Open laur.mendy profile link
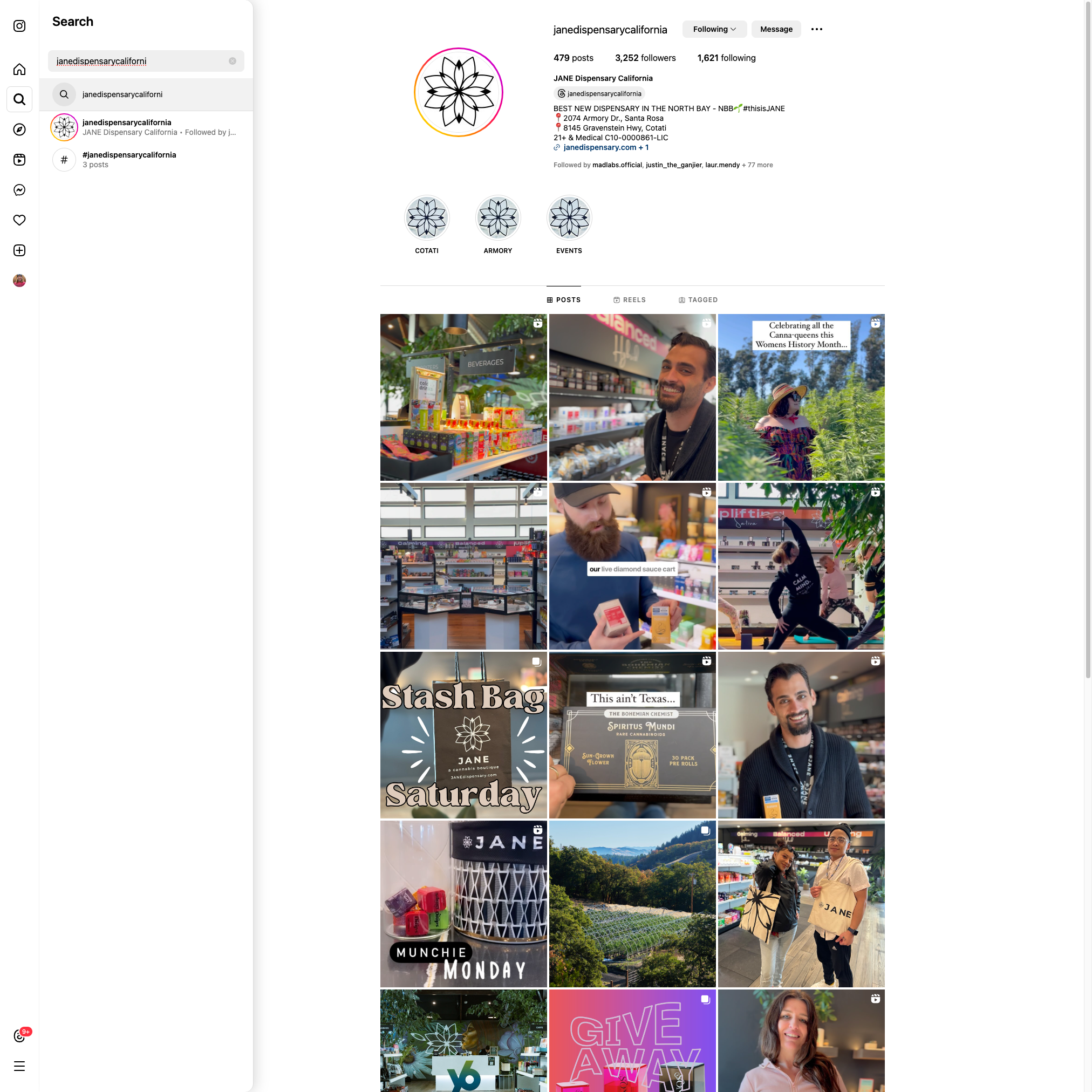 point(722,165)
